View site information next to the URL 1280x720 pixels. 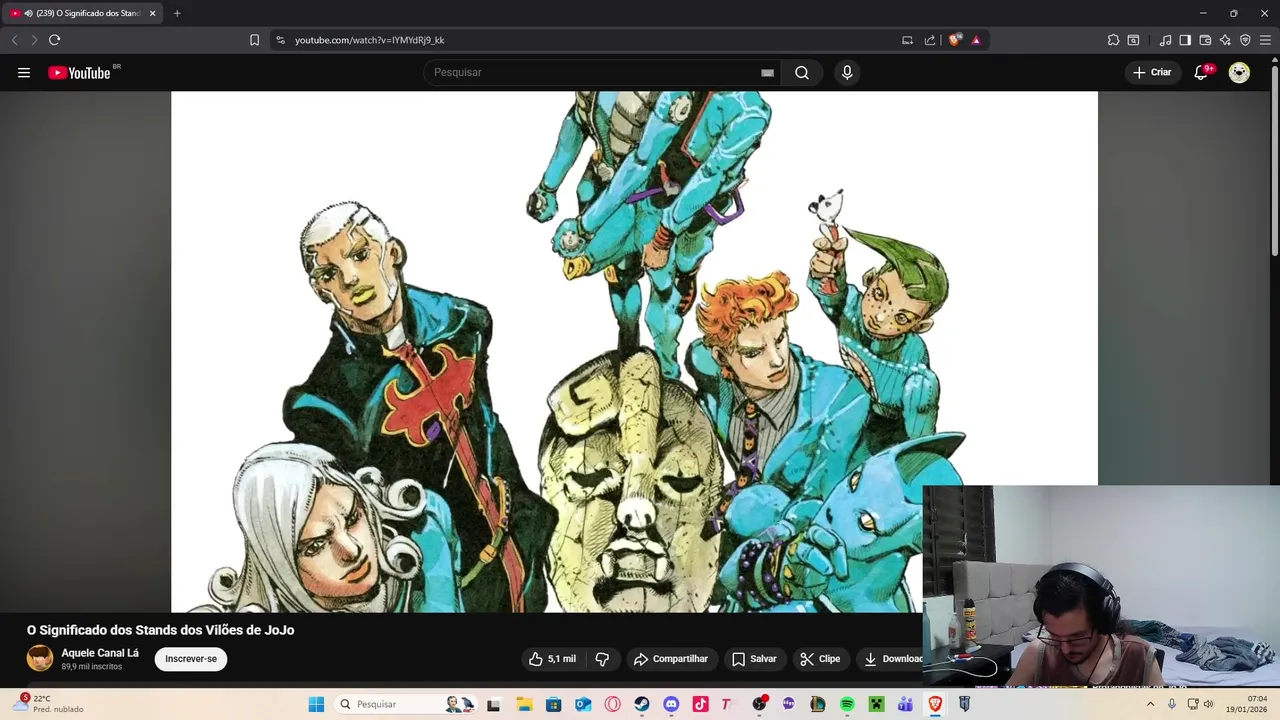(x=280, y=40)
